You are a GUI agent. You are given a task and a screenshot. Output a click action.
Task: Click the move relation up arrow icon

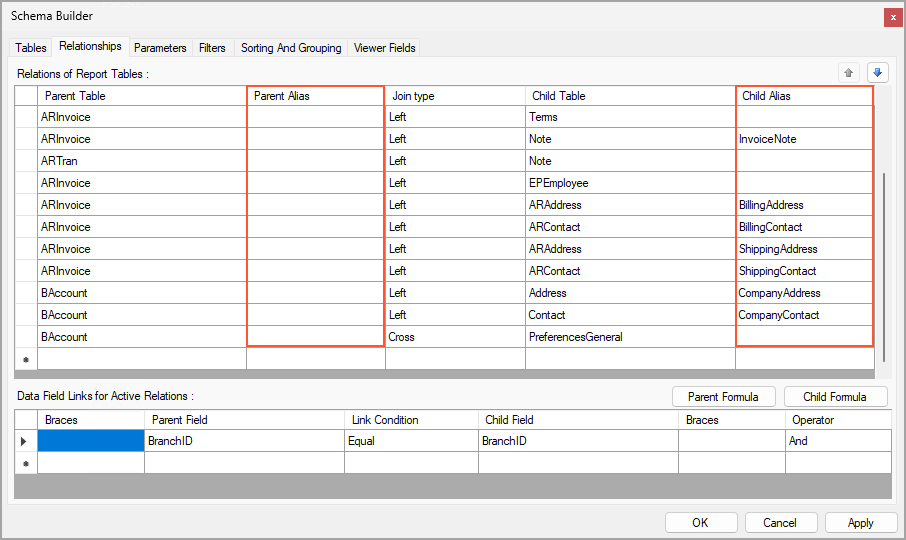849,73
